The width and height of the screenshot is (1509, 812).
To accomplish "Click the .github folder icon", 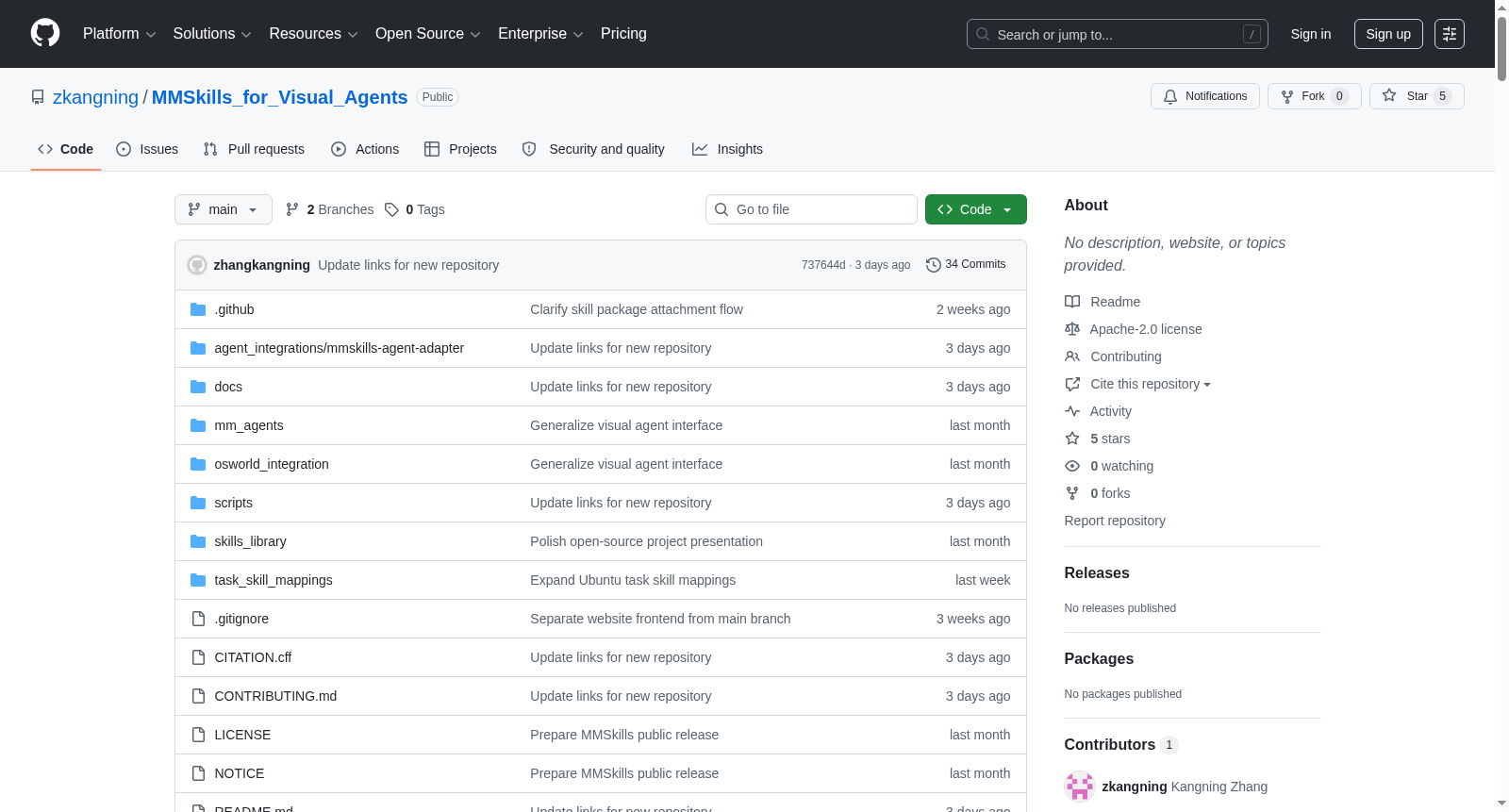I will [198, 309].
